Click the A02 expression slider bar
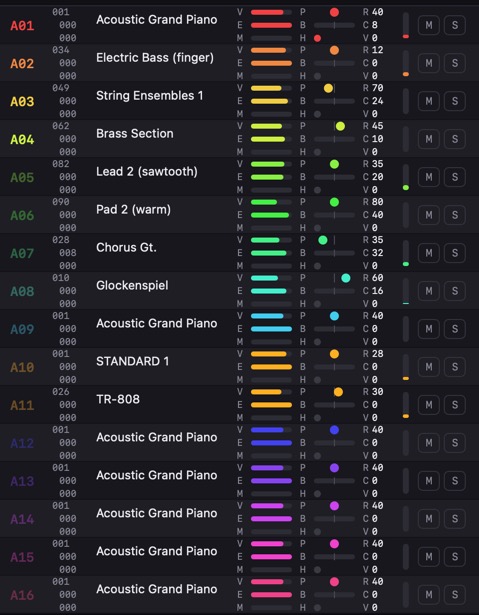The width and height of the screenshot is (479, 615). 271,63
